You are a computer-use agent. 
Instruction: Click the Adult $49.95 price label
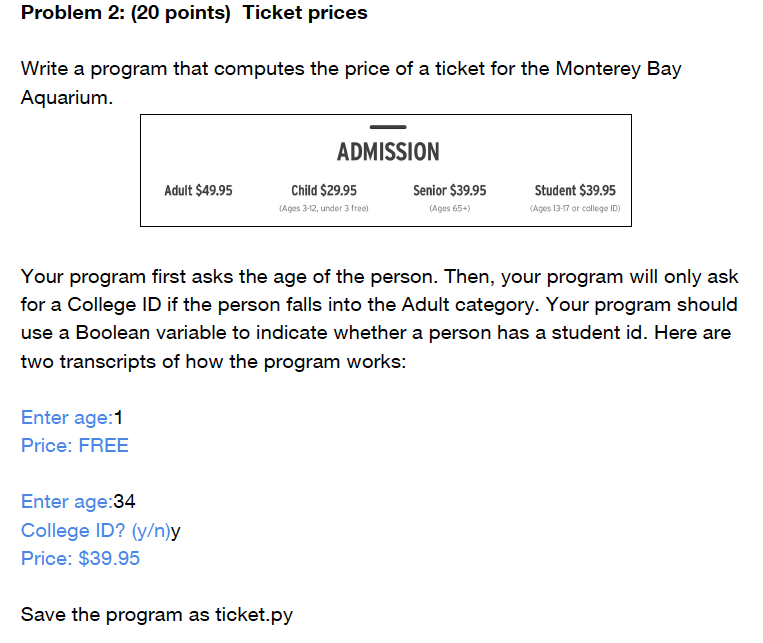pos(198,190)
